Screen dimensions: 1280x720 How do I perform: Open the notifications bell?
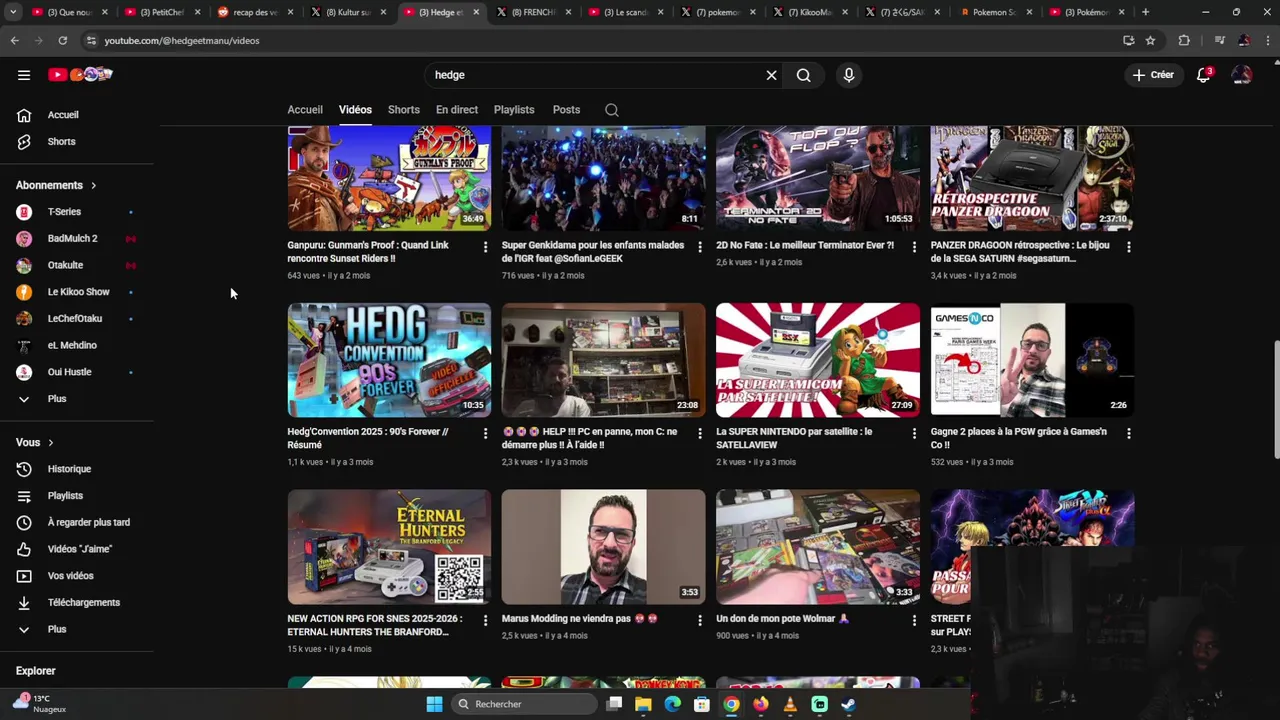(x=1203, y=75)
